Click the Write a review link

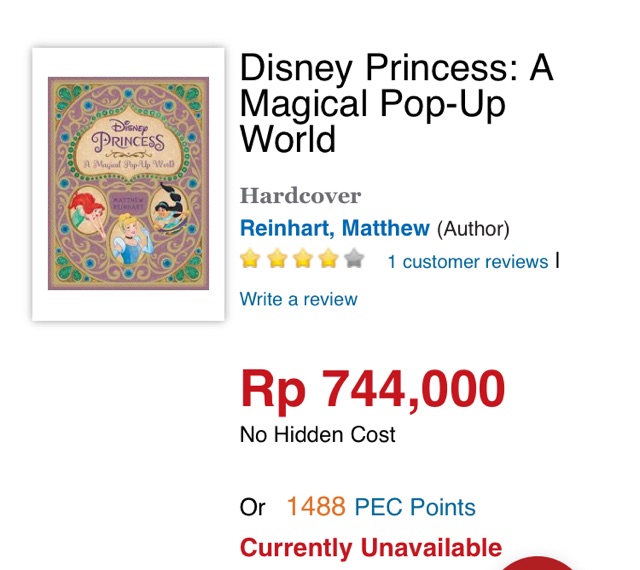298,299
